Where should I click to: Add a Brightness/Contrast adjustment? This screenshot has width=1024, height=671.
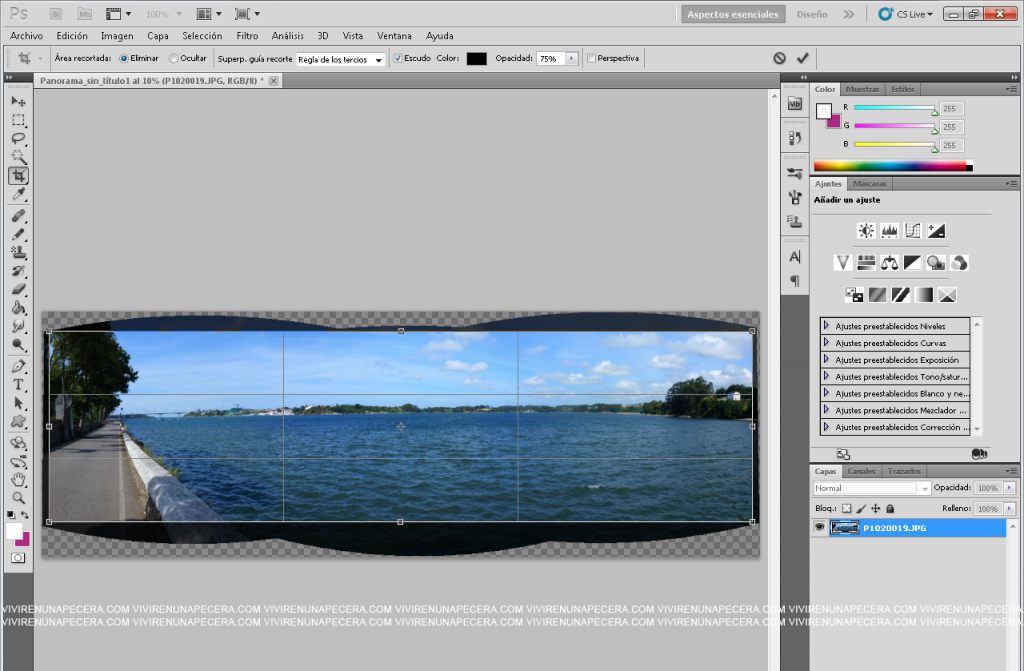866,231
